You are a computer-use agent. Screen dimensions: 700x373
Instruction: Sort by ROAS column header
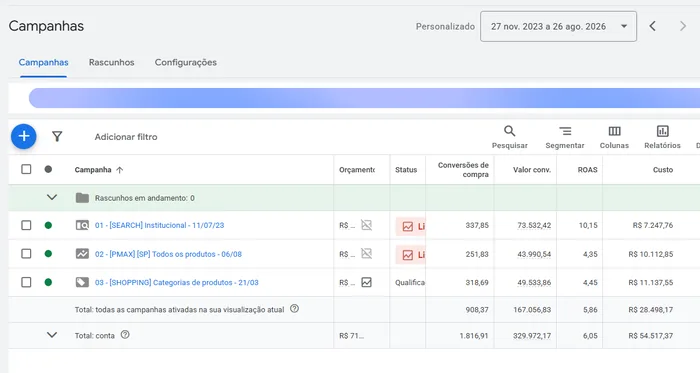coord(588,170)
